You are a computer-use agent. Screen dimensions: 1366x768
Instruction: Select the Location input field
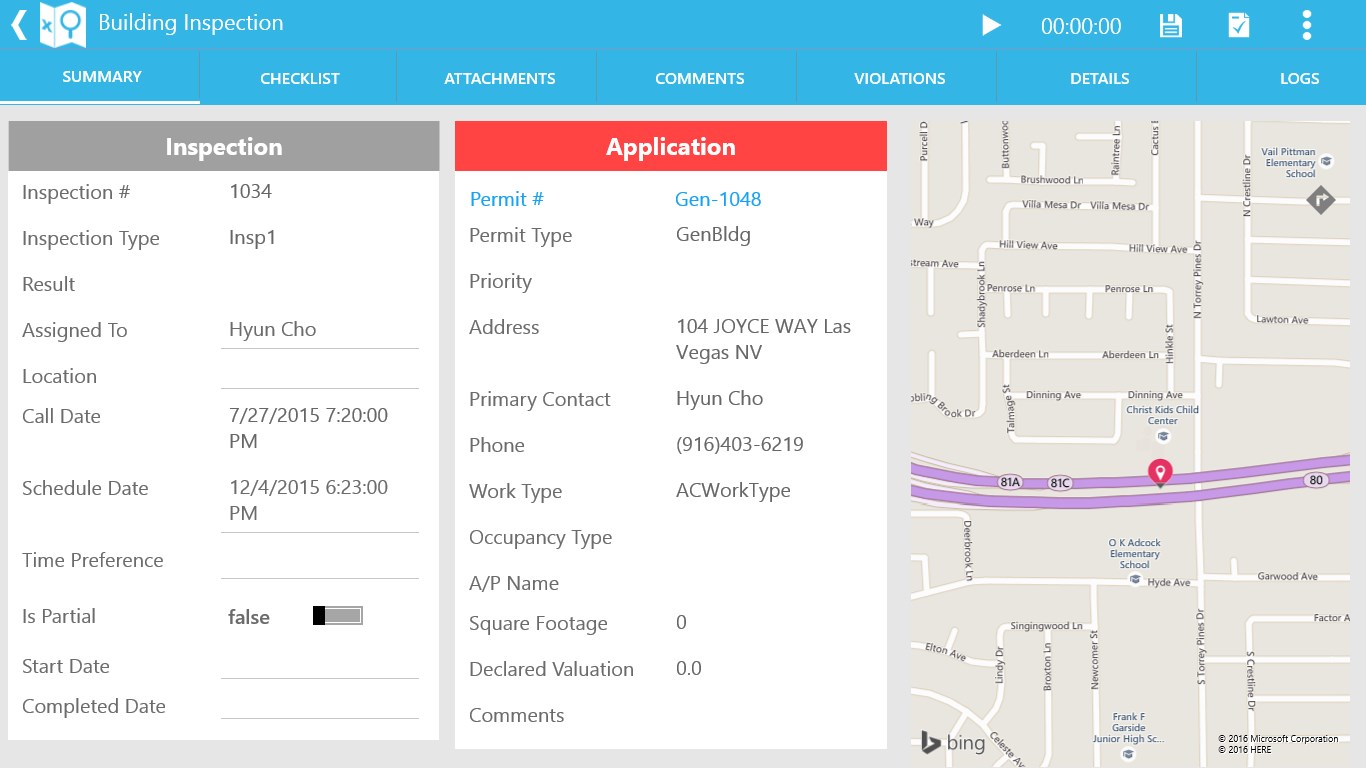[x=319, y=378]
